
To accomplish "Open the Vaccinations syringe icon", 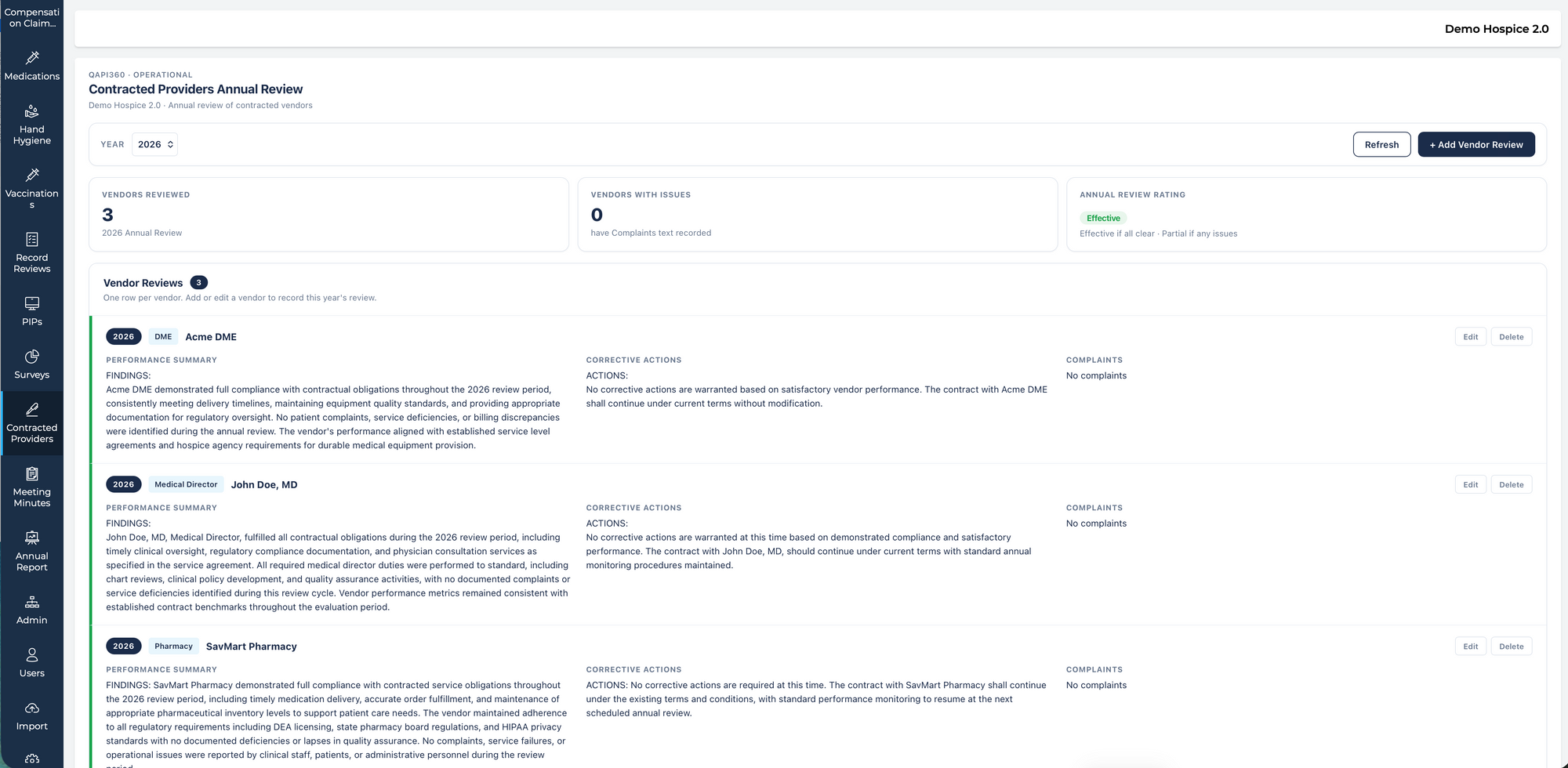I will (x=32, y=175).
